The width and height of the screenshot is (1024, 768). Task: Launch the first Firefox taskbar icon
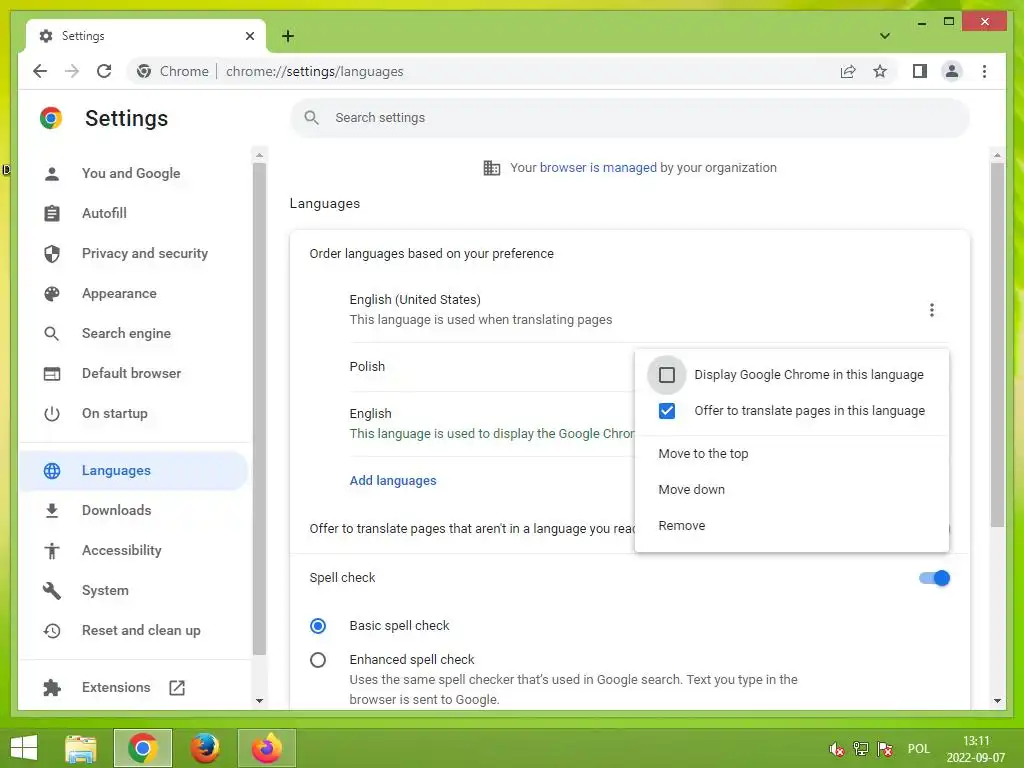point(205,748)
